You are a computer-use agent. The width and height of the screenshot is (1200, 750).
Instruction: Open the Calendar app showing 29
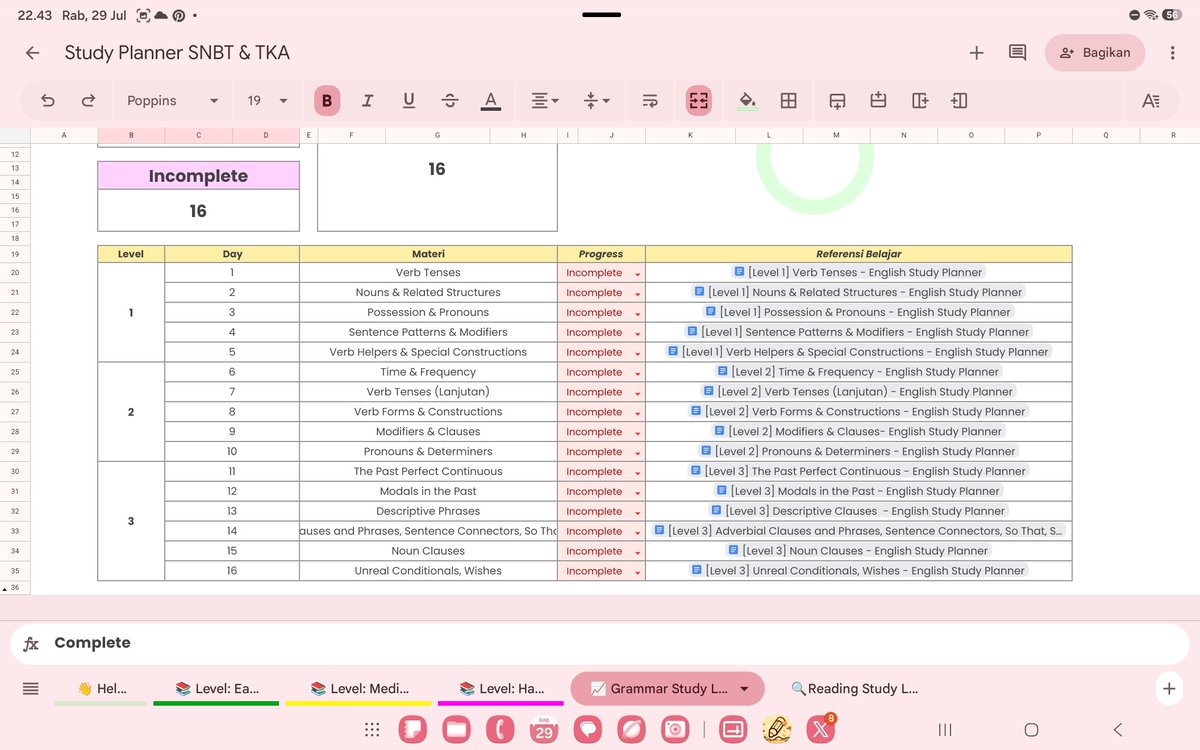coord(543,729)
